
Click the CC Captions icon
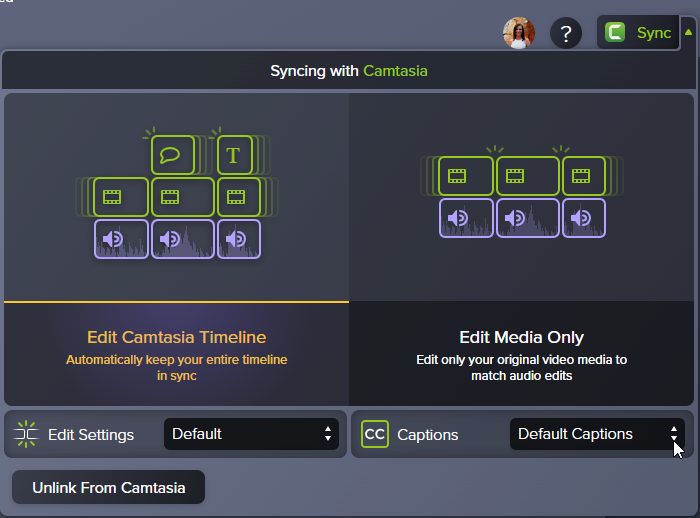pos(375,434)
